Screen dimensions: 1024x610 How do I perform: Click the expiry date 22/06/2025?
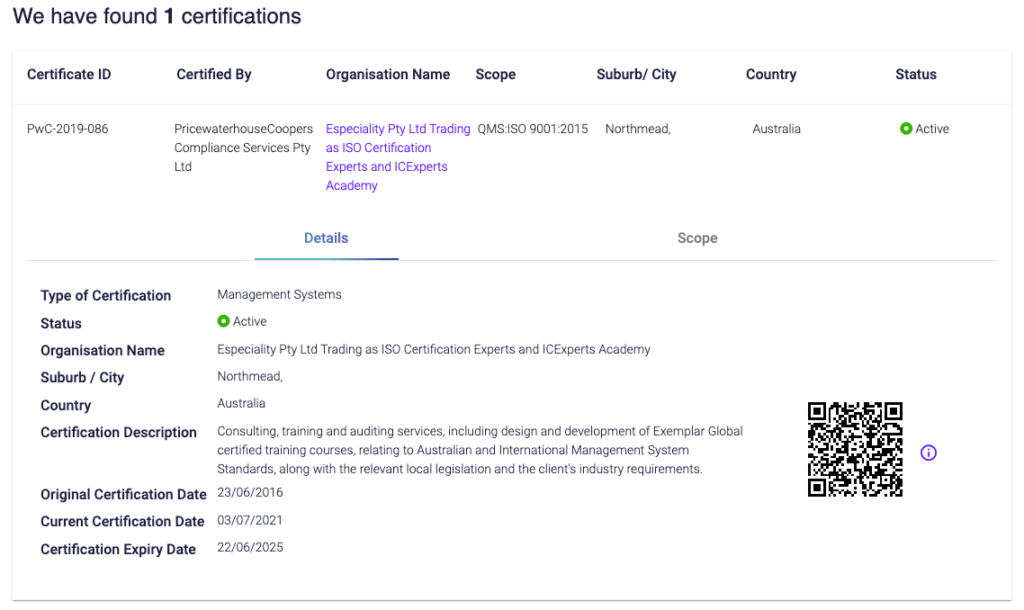click(x=250, y=547)
